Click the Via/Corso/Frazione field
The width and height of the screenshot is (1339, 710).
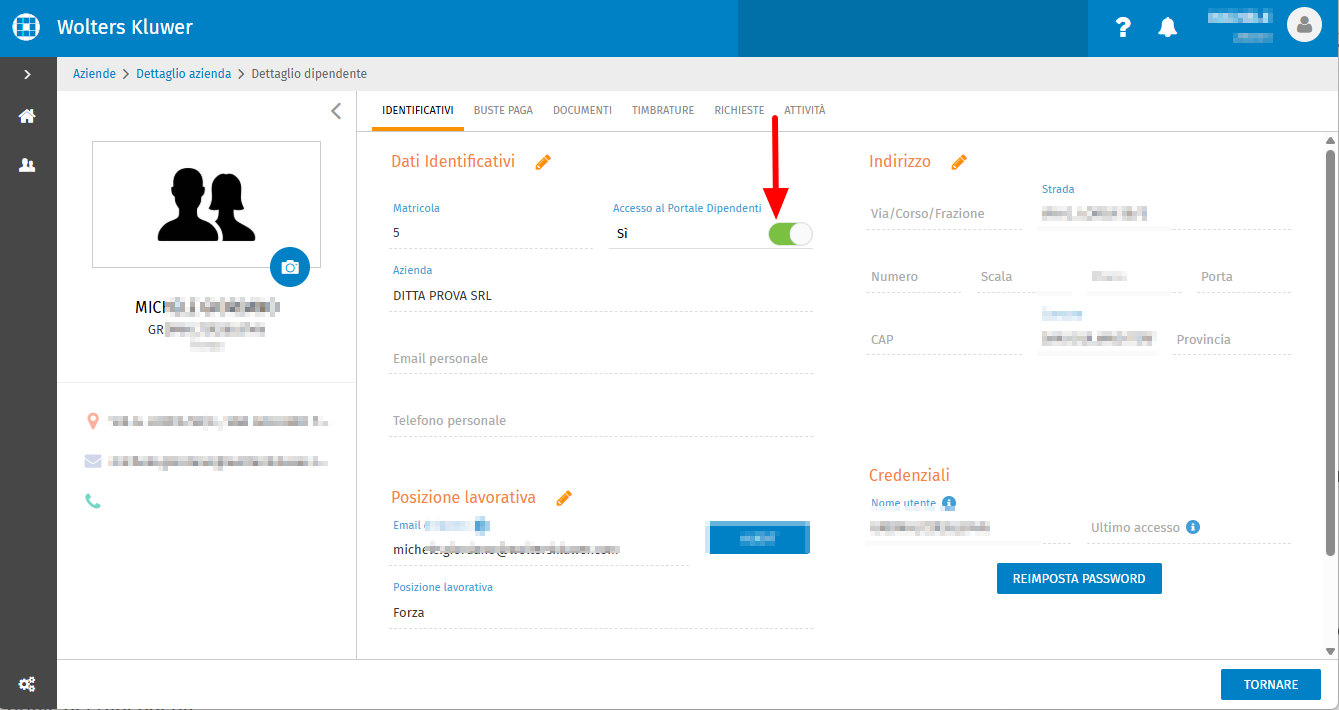[x=945, y=214]
